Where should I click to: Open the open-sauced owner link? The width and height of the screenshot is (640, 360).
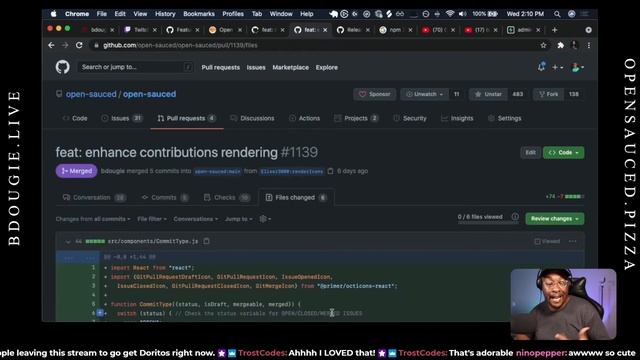[x=91, y=94]
